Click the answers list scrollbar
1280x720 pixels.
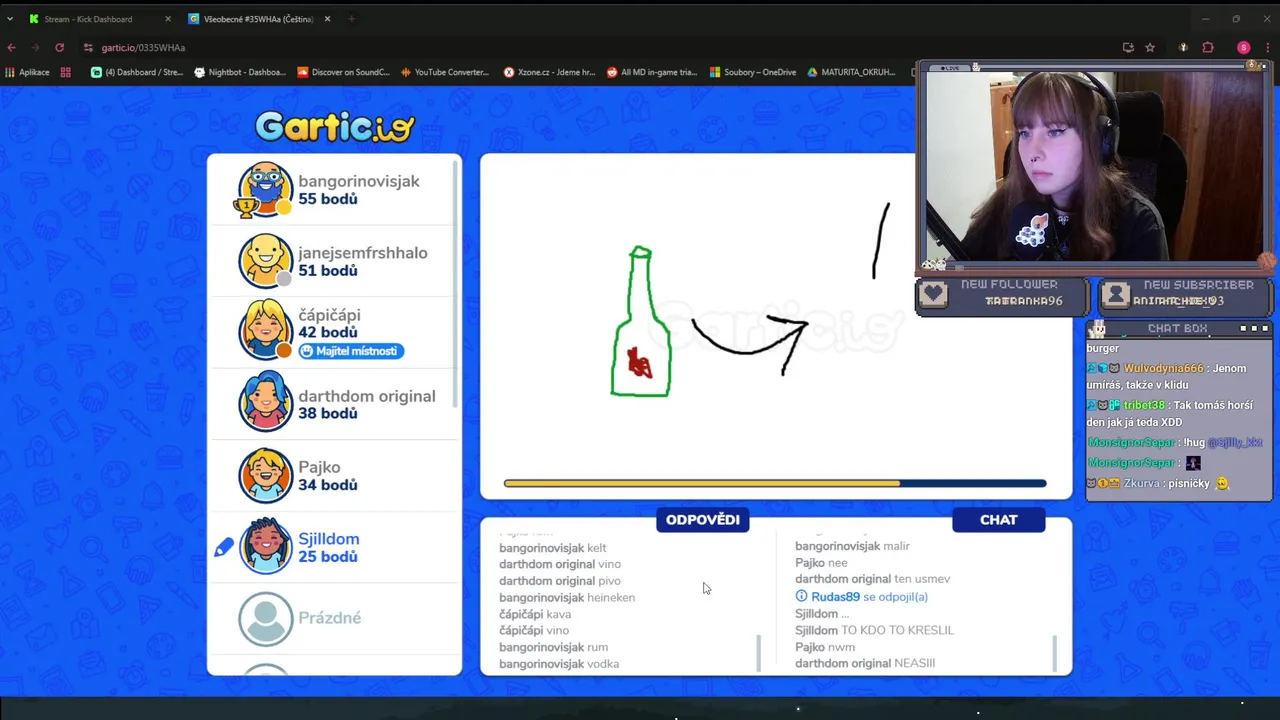click(x=759, y=653)
